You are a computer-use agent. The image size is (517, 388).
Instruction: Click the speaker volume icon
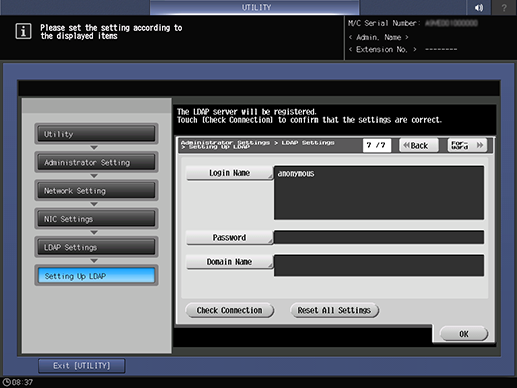[x=479, y=7]
